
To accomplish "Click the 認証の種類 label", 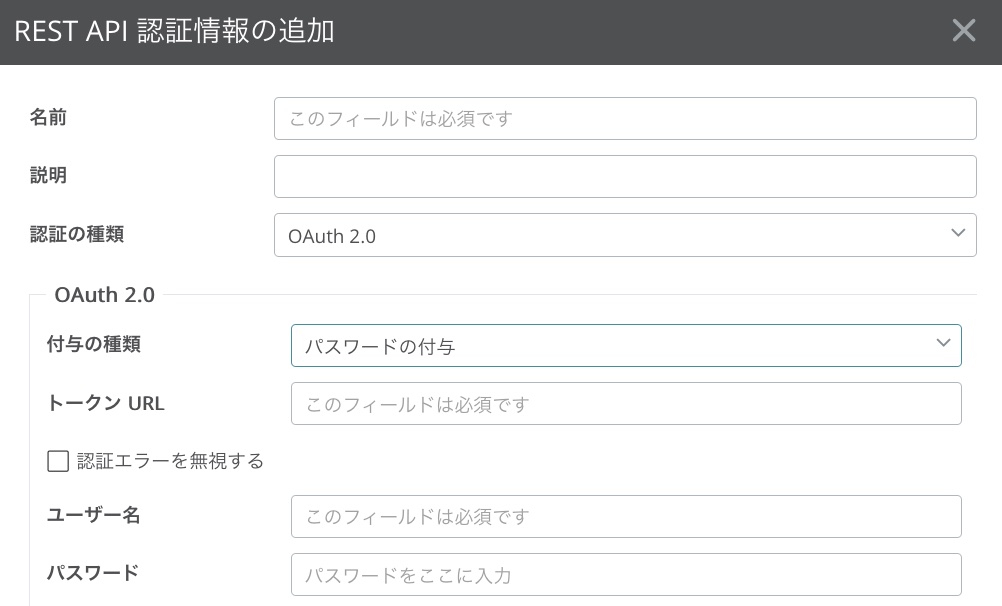I will click(x=77, y=234).
